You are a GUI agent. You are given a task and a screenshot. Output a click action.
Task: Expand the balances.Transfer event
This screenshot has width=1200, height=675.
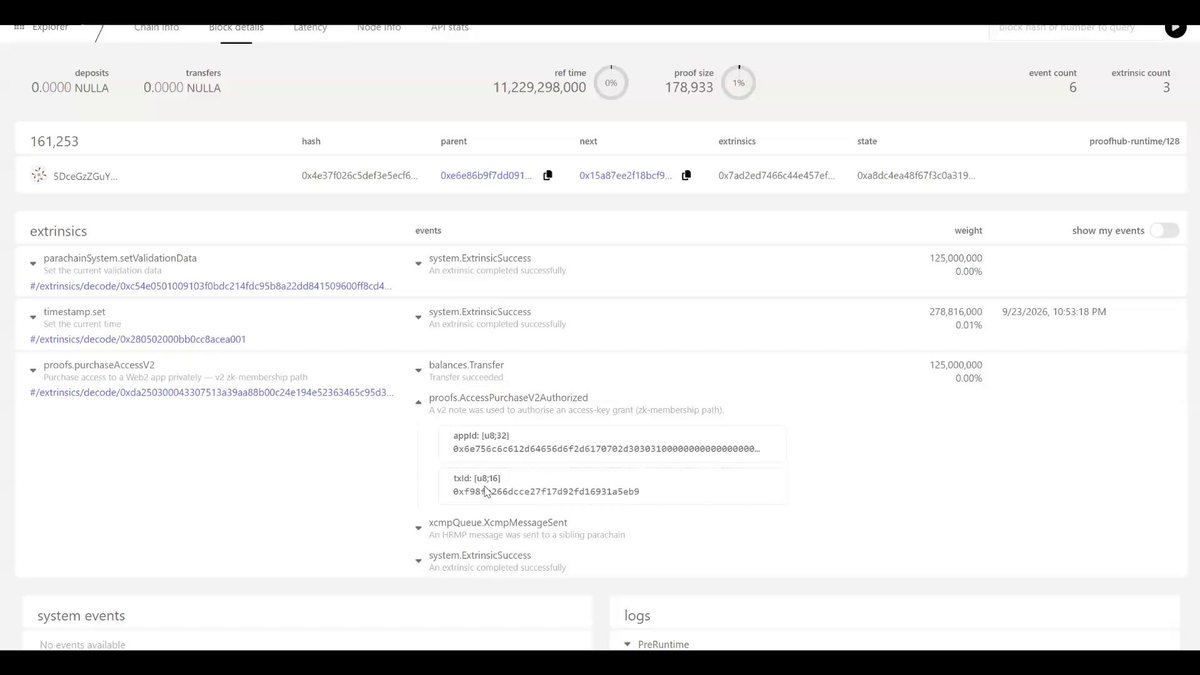[419, 371]
